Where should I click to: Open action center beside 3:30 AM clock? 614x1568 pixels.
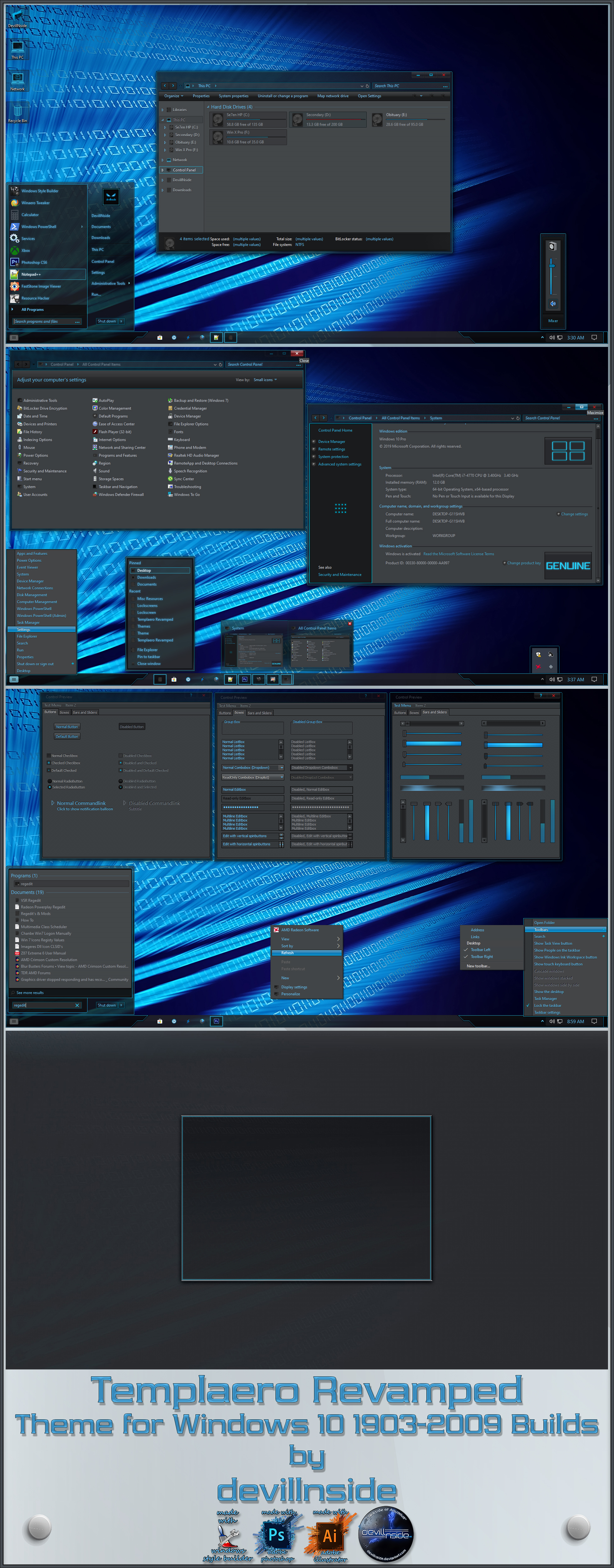[594, 337]
